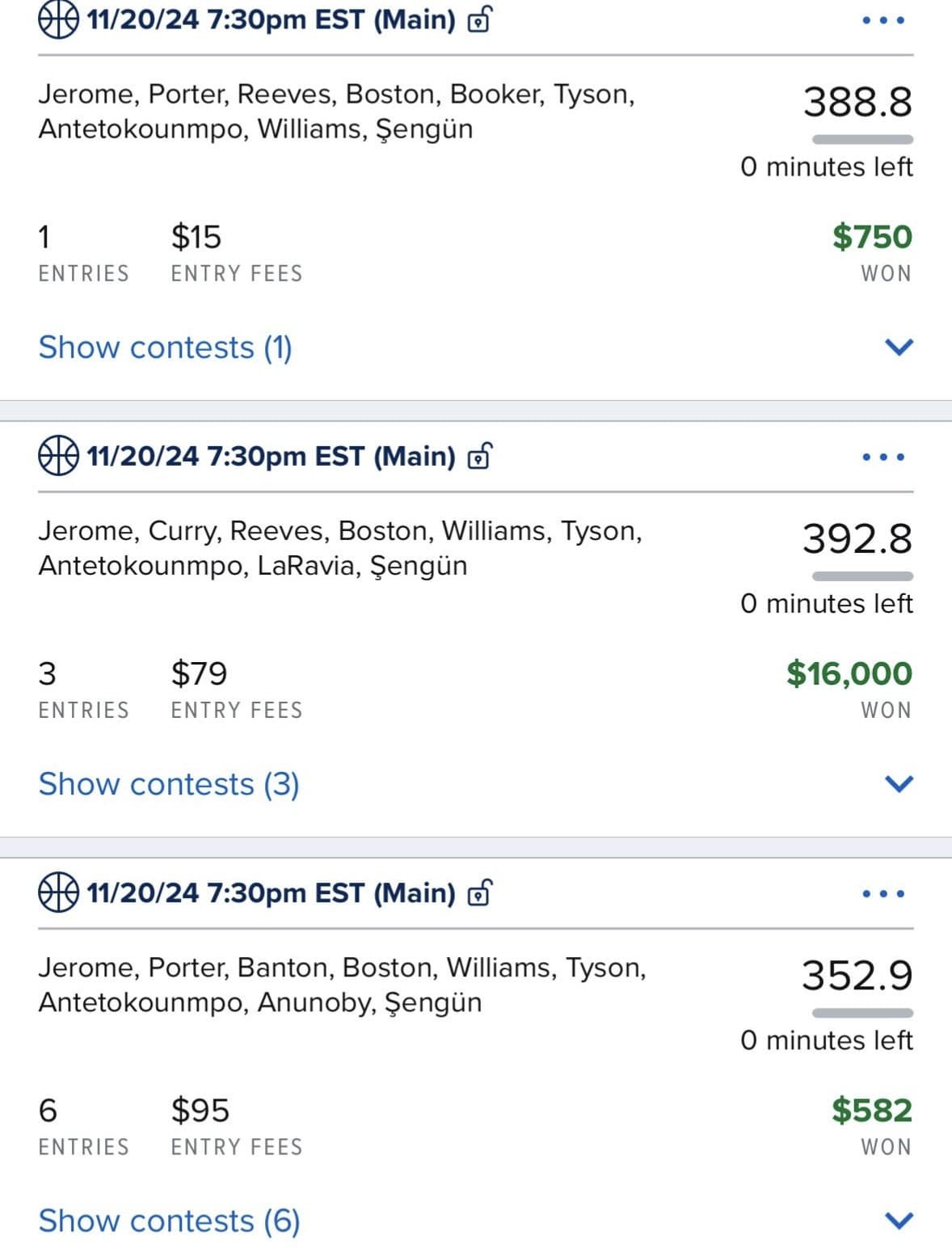
Task: Expand chevron next to Show contests (1)
Action: 899,347
